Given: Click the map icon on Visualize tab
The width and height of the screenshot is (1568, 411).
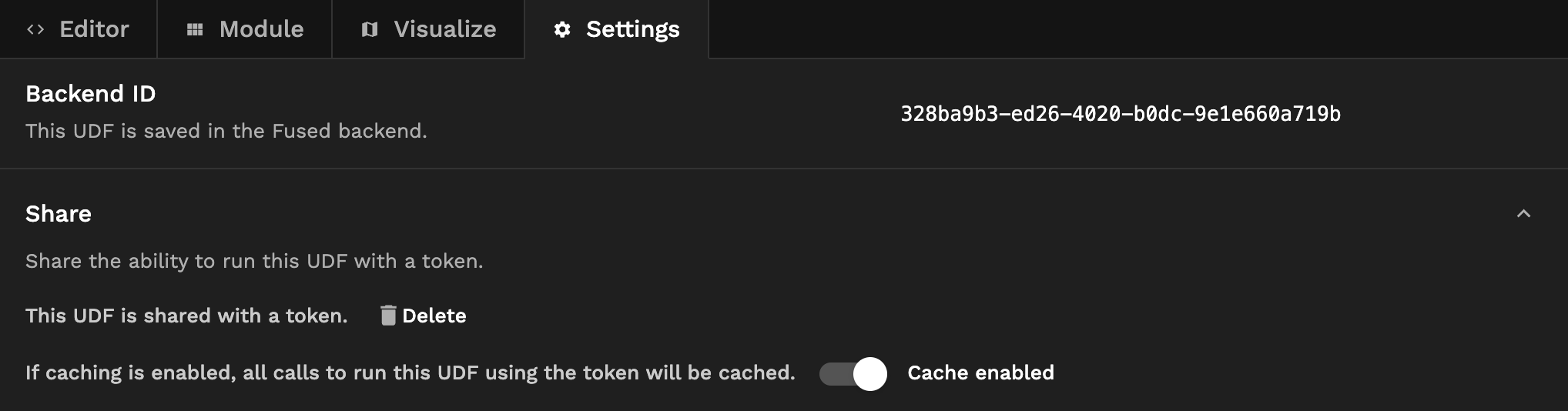Looking at the screenshot, I should pyautogui.click(x=370, y=29).
